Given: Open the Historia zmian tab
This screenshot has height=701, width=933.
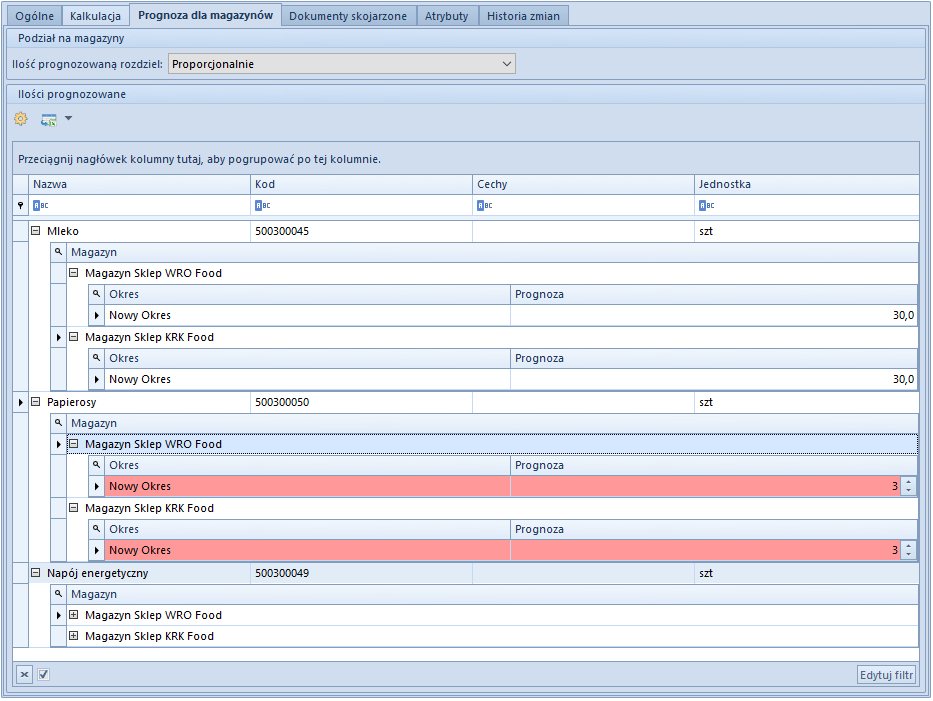Looking at the screenshot, I should click(x=523, y=16).
